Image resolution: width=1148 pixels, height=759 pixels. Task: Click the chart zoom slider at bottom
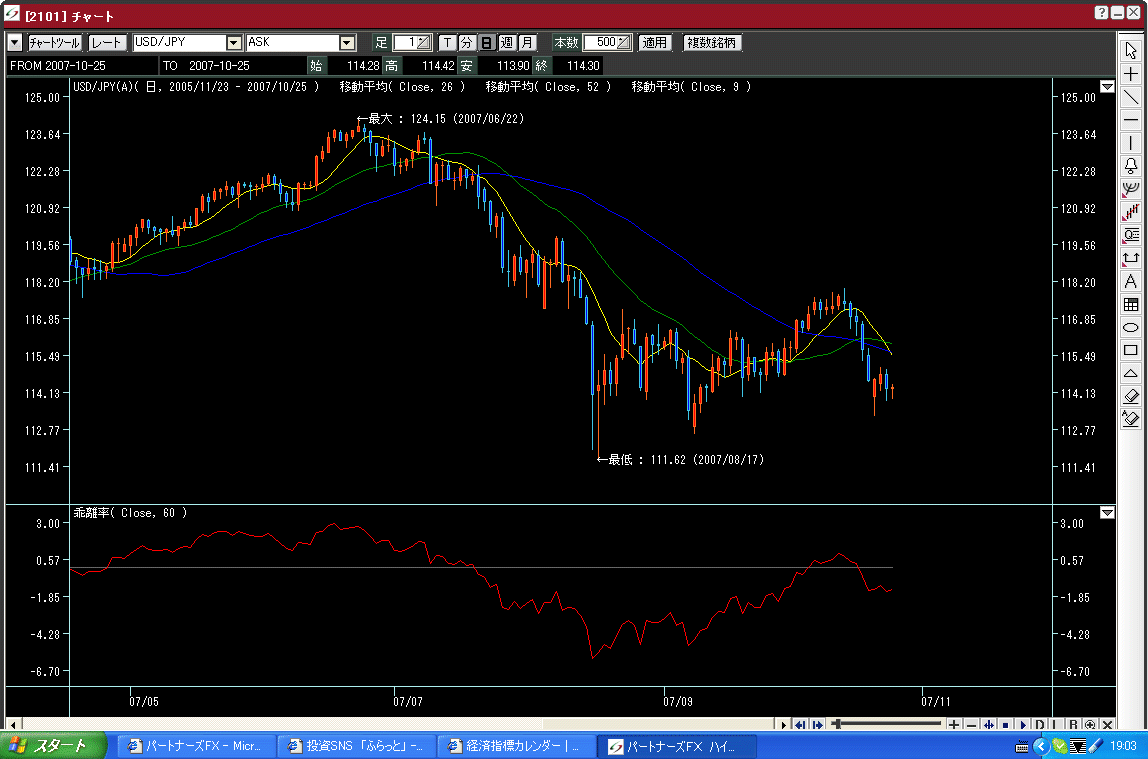[887, 724]
